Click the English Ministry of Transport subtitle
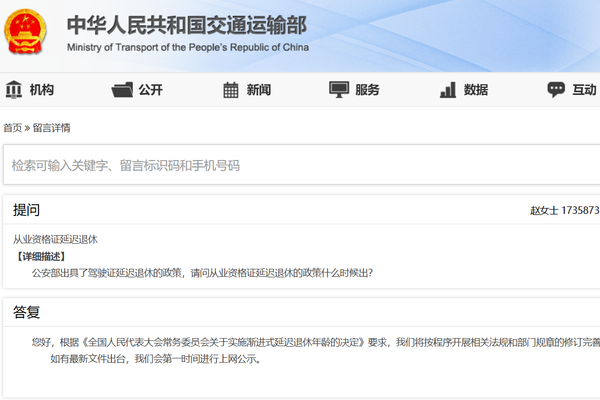600x400 pixels. pos(188,47)
